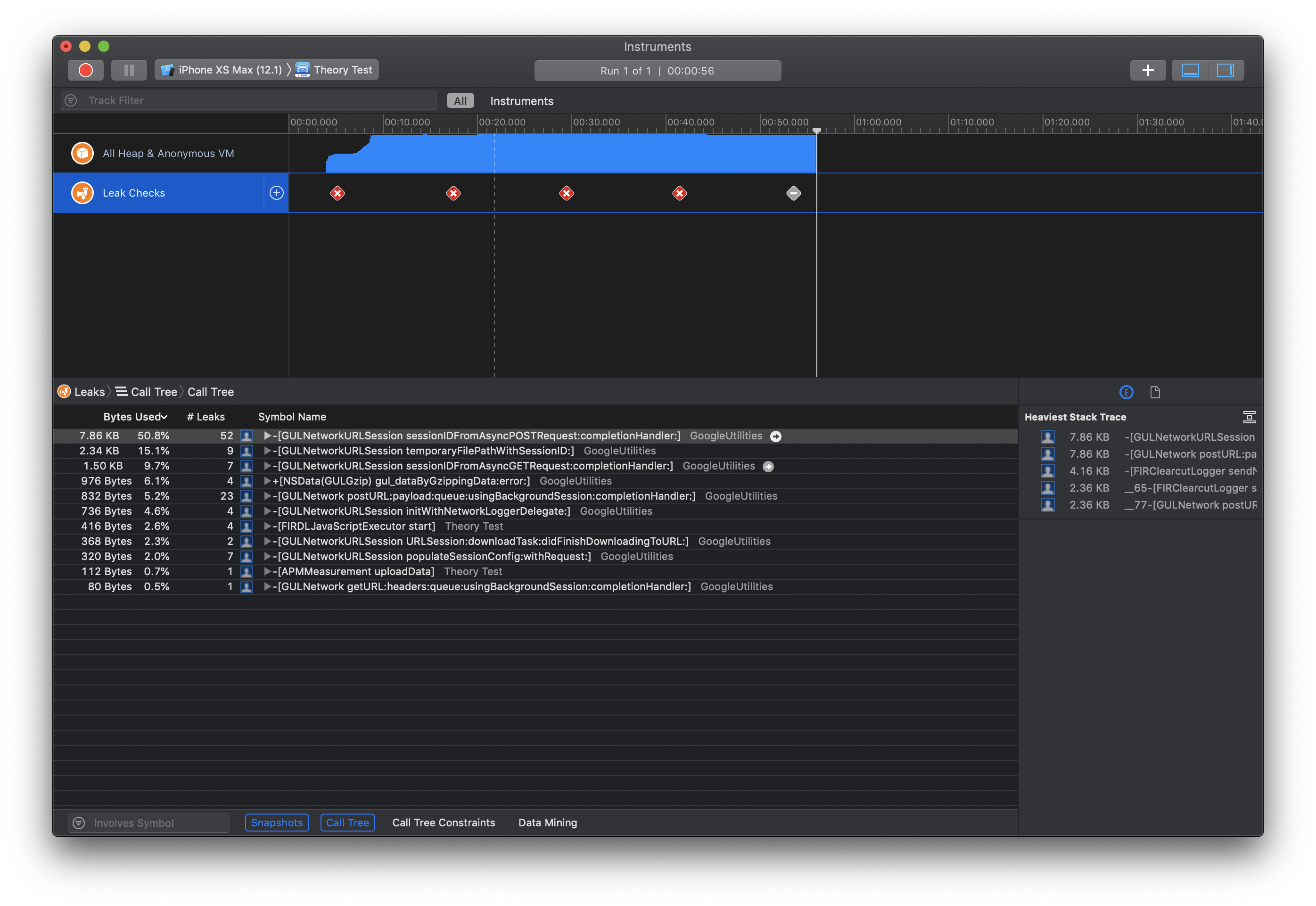This screenshot has height=906, width=1316.
Task: Open the Data Mining tab
Action: click(547, 822)
